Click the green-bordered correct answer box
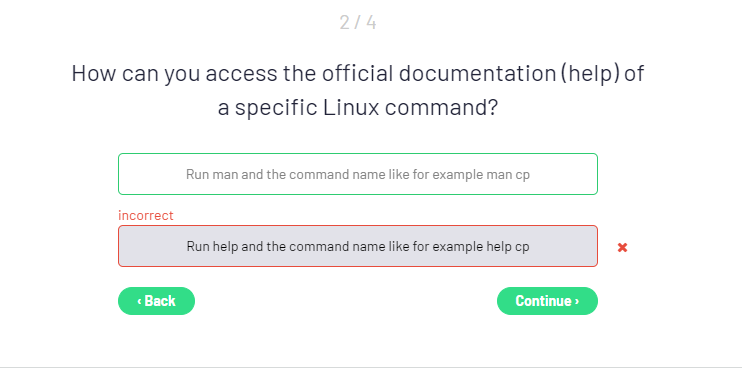The image size is (742, 379). point(358,174)
